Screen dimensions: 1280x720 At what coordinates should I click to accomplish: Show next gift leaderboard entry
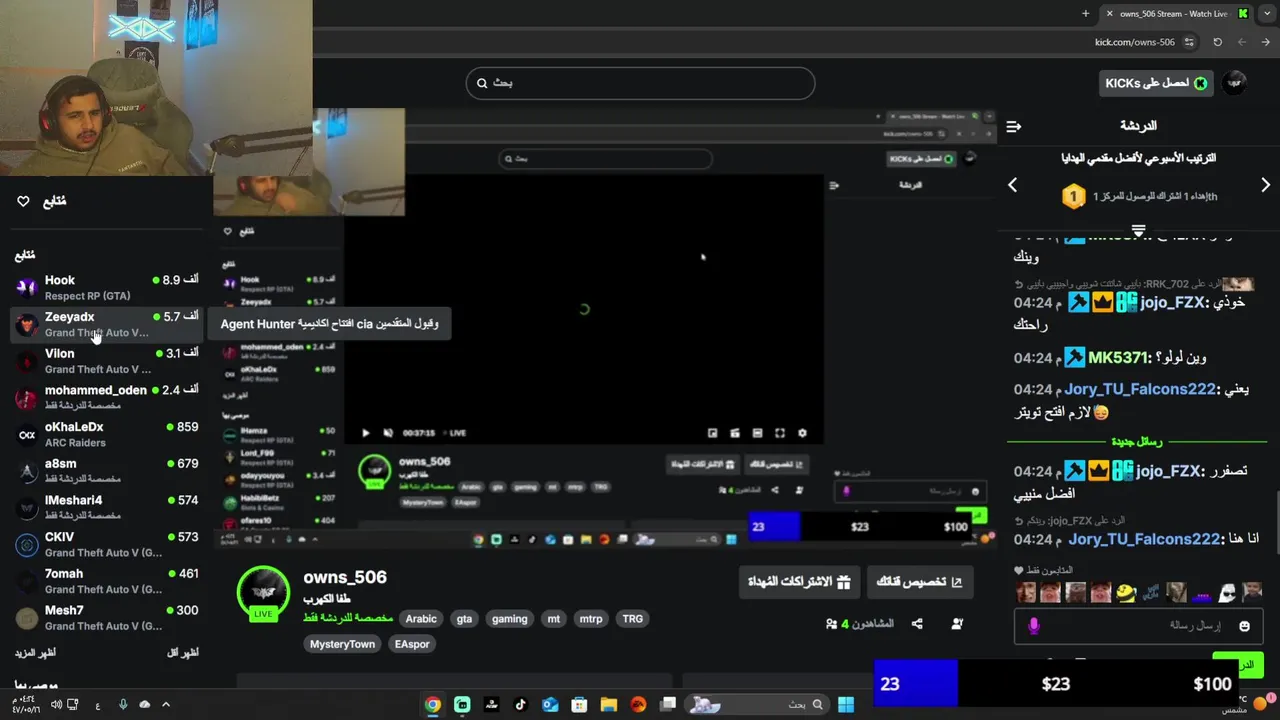pos(1265,185)
